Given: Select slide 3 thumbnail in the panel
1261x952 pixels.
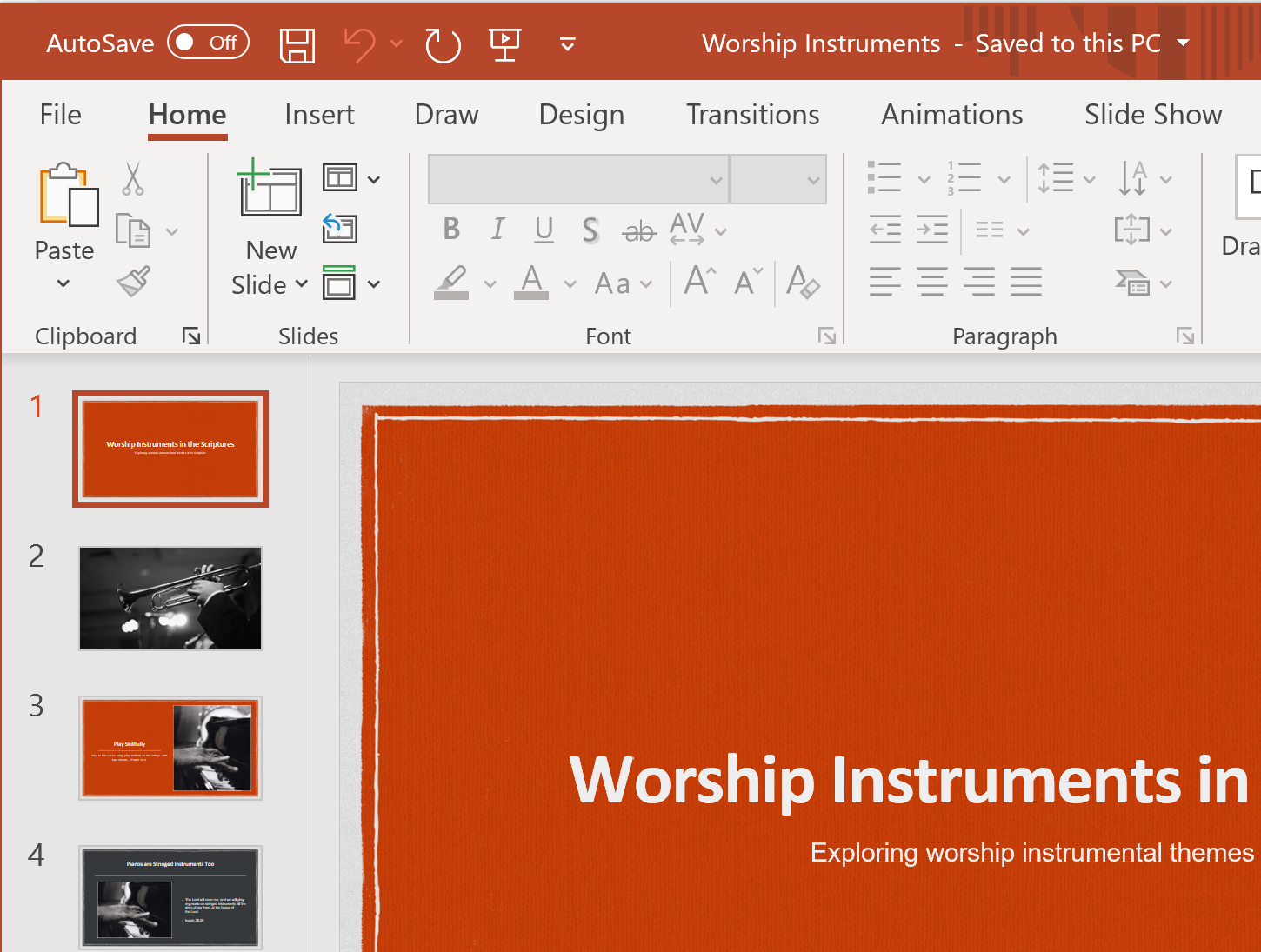Looking at the screenshot, I should coord(170,748).
